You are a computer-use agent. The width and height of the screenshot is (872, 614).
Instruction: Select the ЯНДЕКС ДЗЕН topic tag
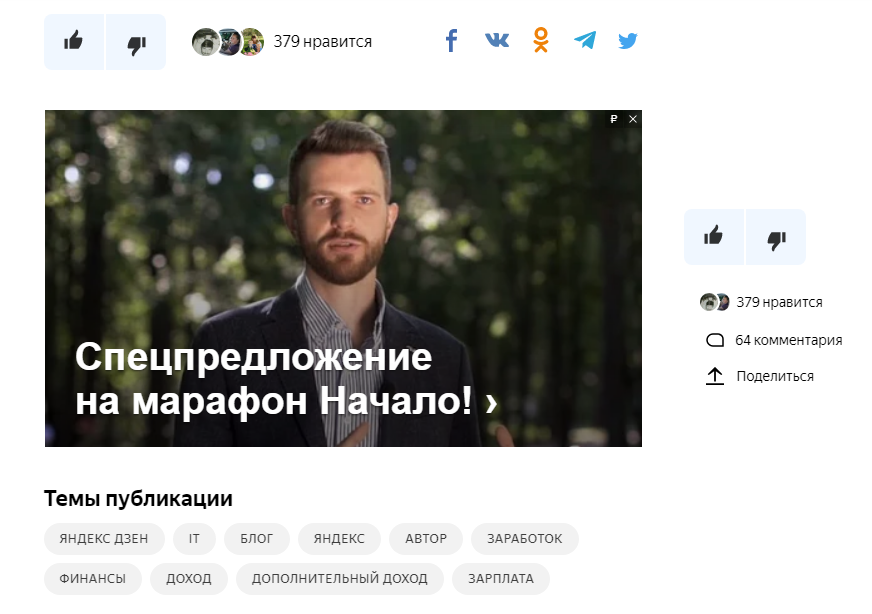click(x=104, y=538)
